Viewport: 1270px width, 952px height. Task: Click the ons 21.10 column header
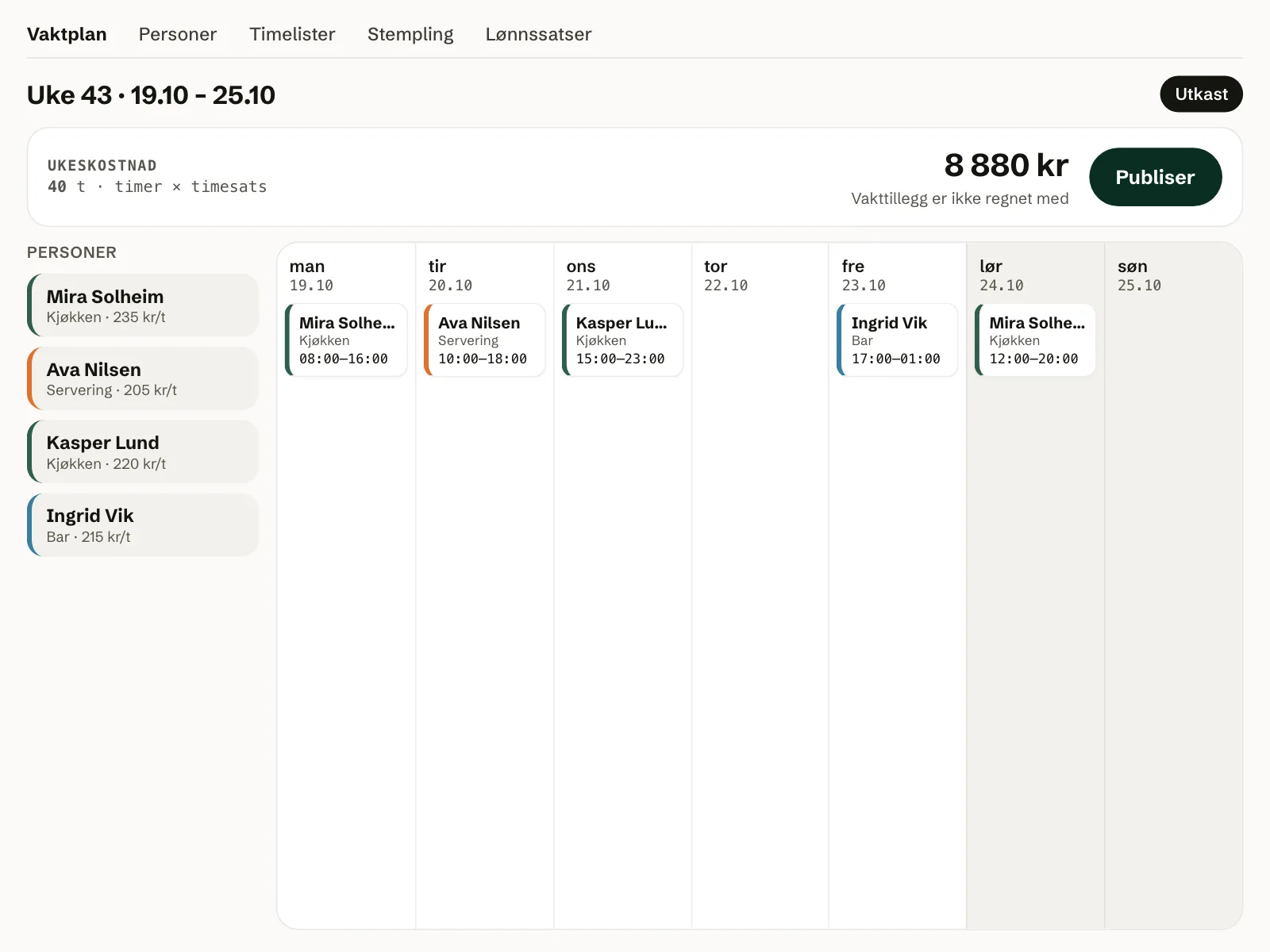click(x=588, y=275)
